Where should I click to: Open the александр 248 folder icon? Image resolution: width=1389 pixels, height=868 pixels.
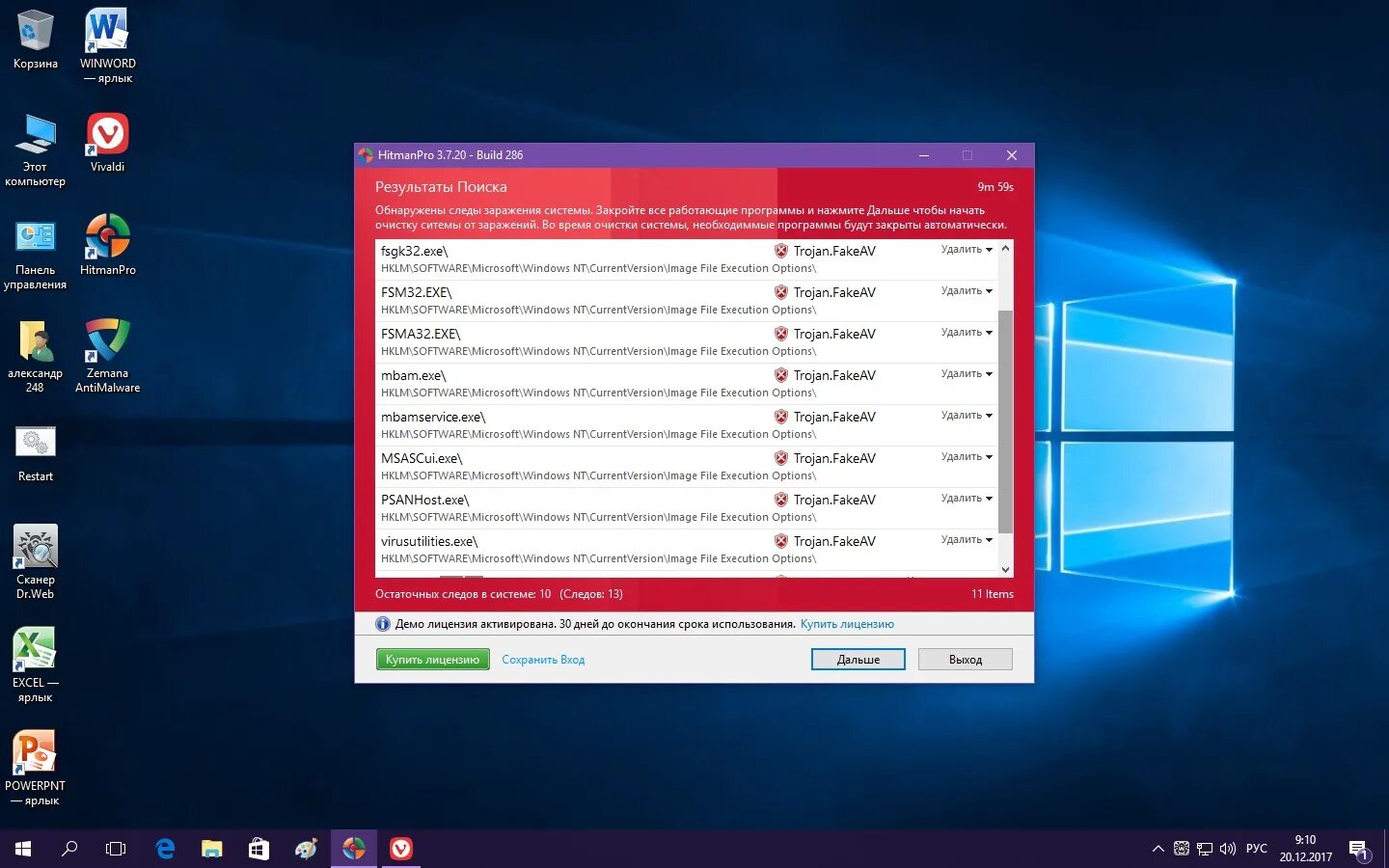[x=35, y=356]
